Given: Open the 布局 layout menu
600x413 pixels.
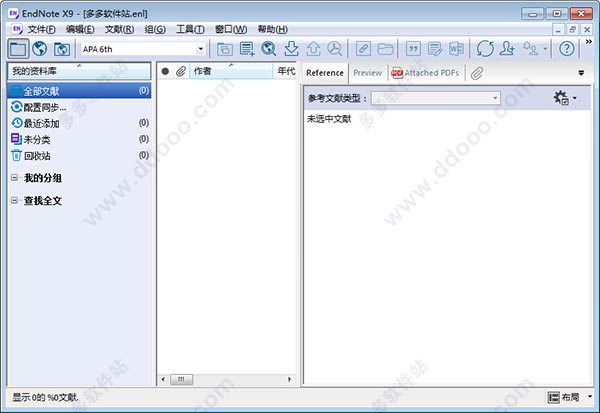Looking at the screenshot, I should click(569, 397).
